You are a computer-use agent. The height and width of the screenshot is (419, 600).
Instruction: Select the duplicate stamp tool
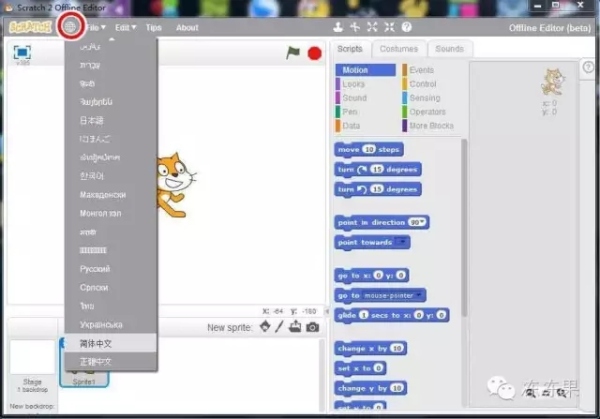(x=338, y=27)
